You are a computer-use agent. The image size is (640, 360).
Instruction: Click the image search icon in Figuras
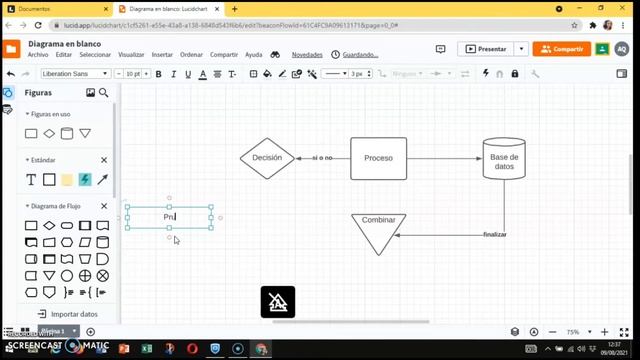tap(91, 93)
